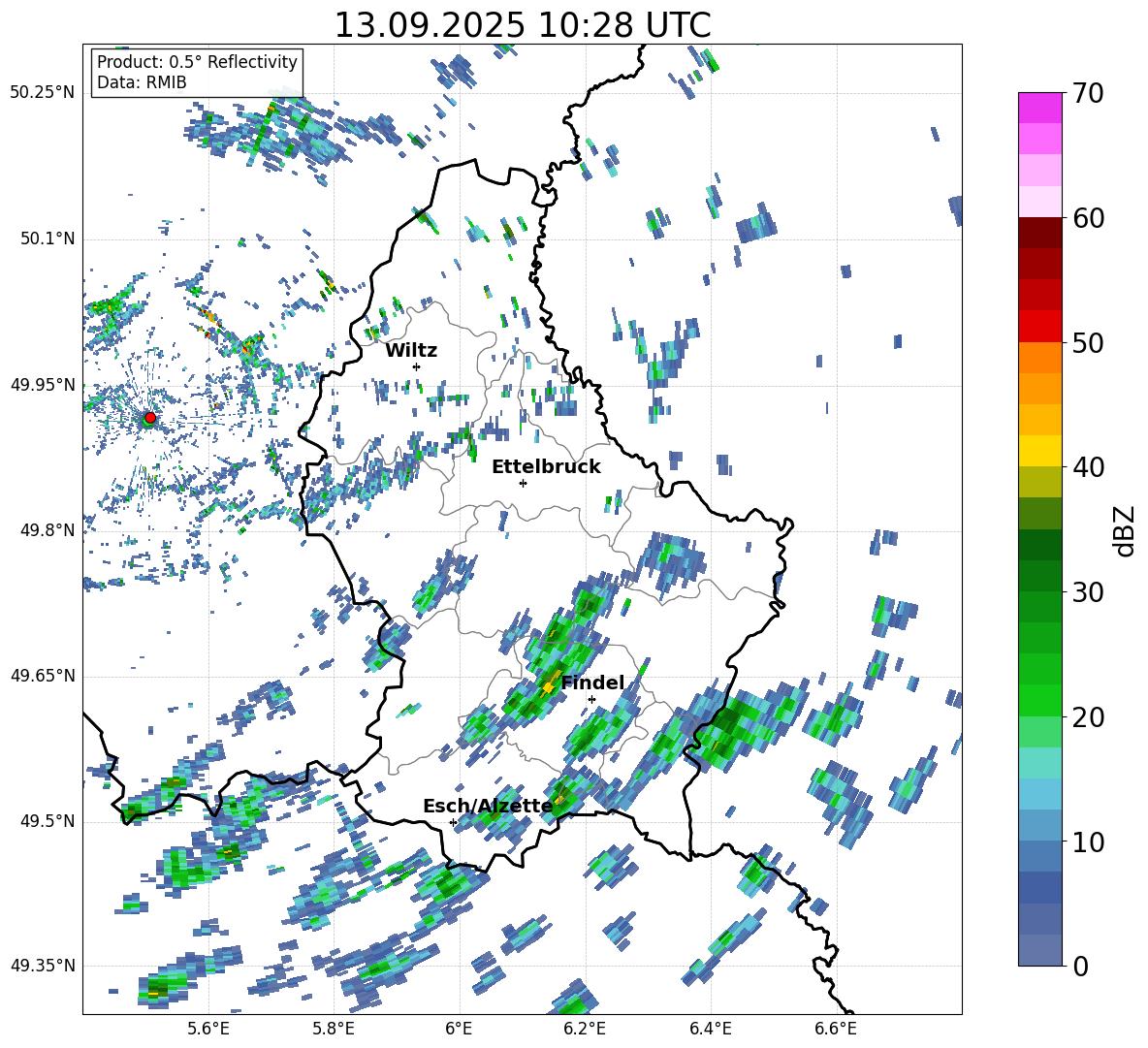Click the 49.65°N latitude label
The width and height of the screenshot is (1148, 1048).
pyautogui.click(x=43, y=676)
